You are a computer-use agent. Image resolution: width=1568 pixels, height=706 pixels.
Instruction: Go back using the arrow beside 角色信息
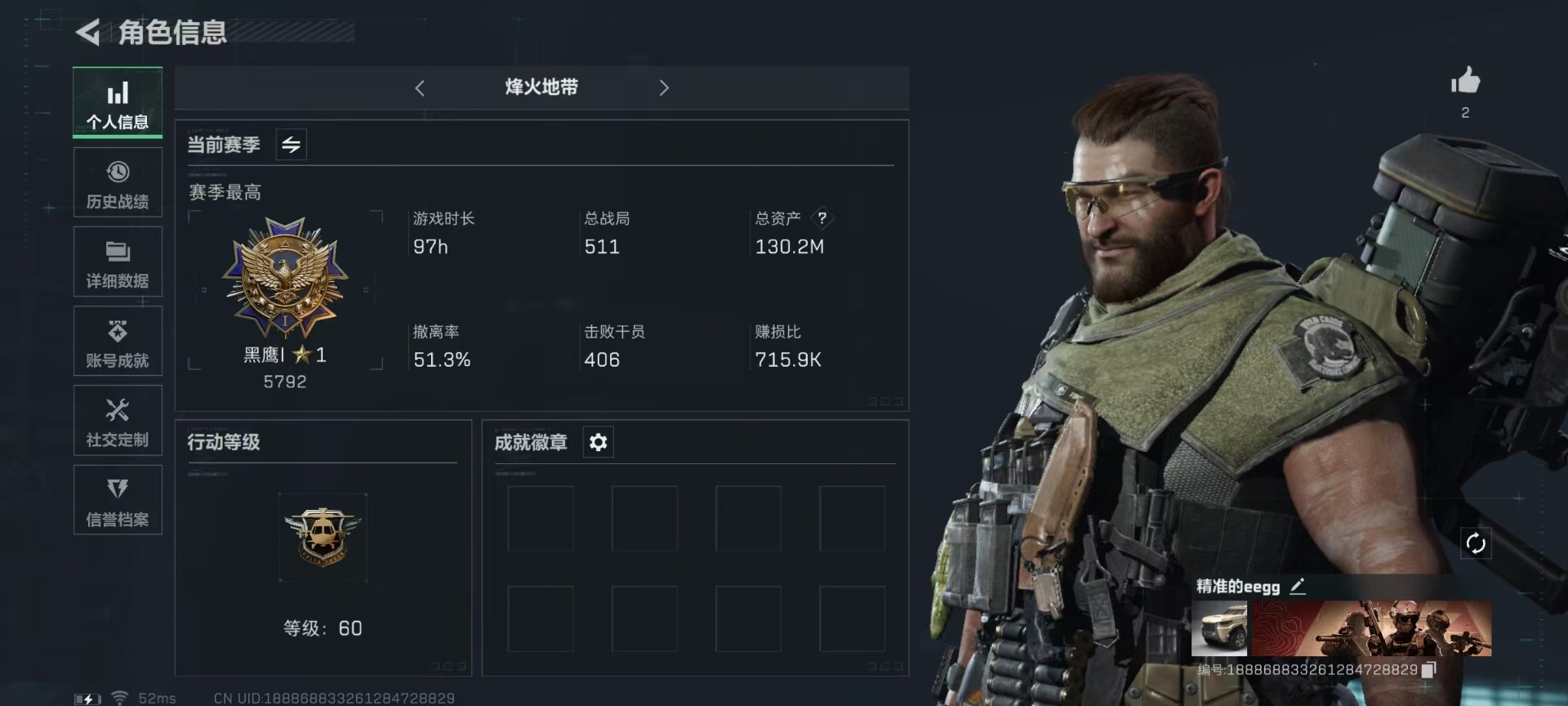pos(88,33)
